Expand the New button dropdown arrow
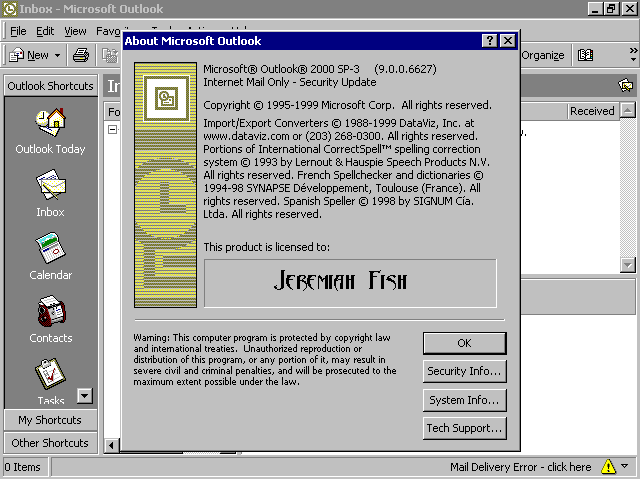 pyautogui.click(x=58, y=55)
